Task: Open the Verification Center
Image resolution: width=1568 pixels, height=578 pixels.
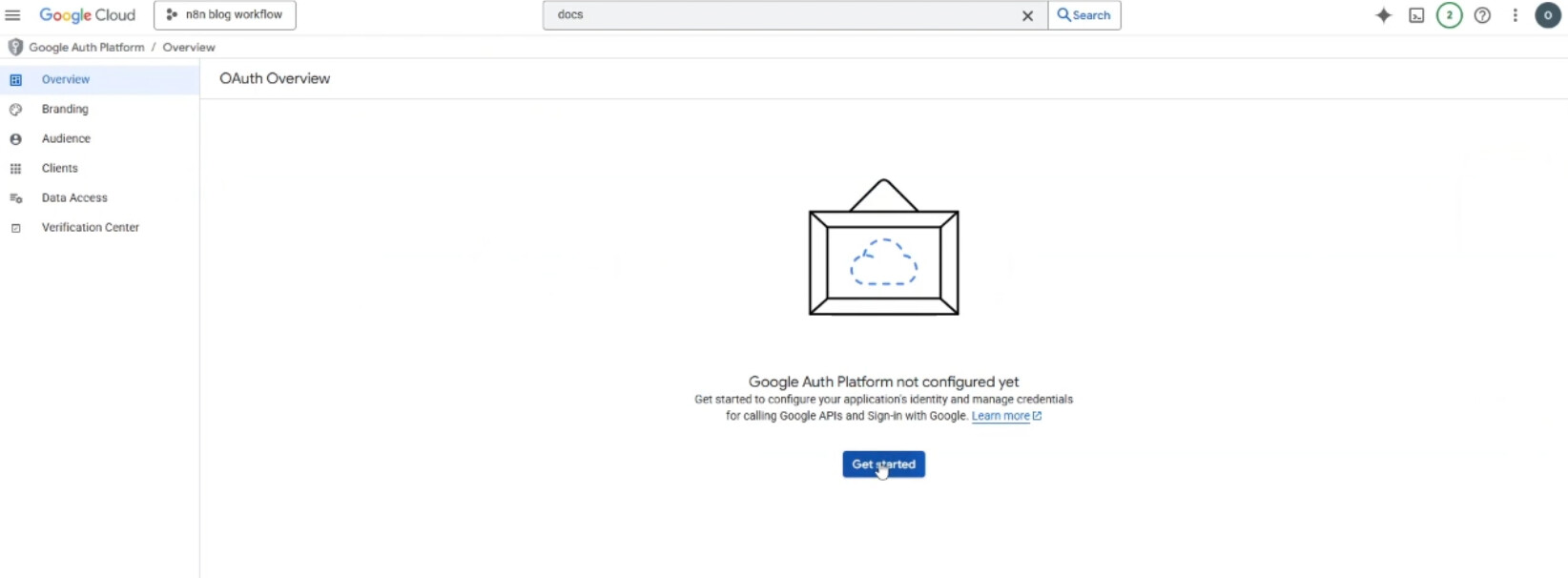Action: [91, 228]
